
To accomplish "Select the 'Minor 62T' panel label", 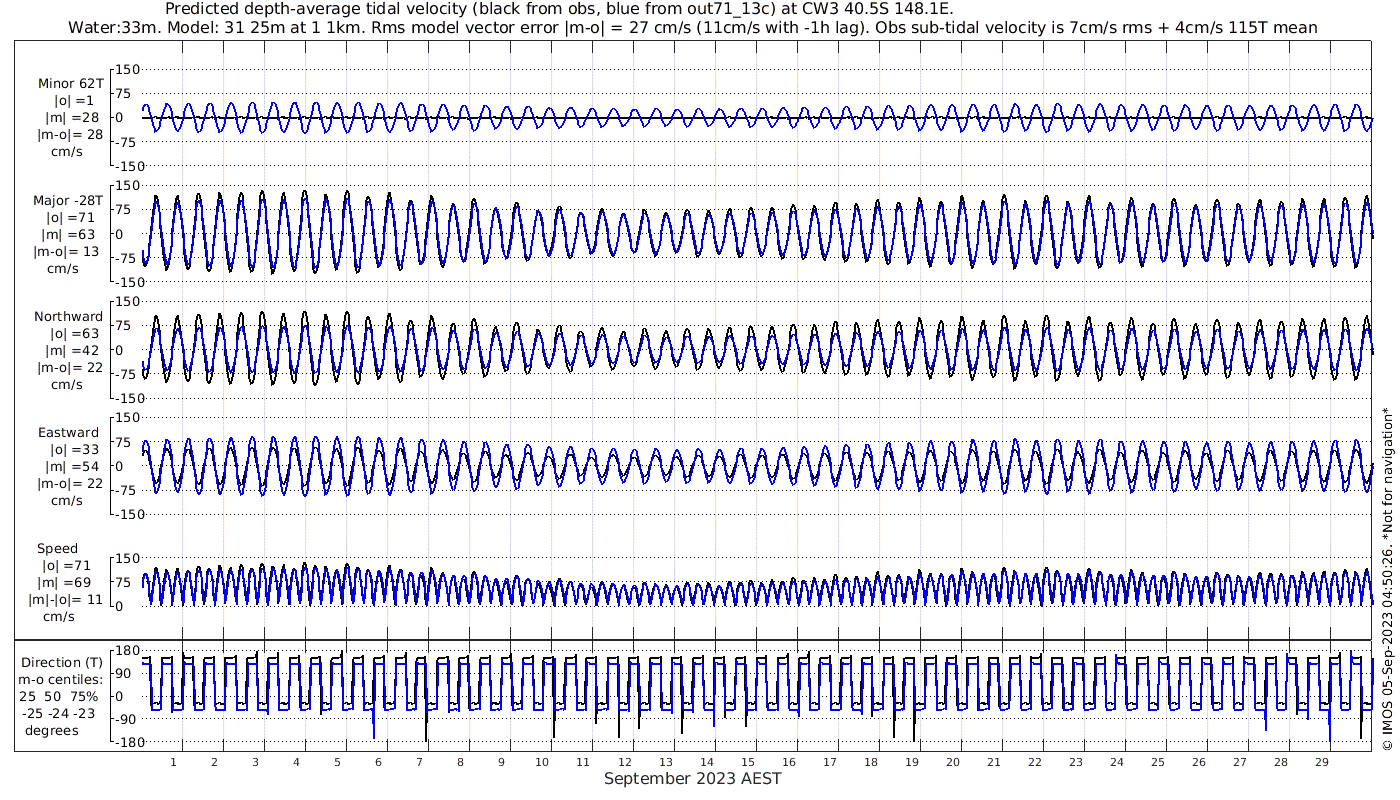I will [x=70, y=83].
